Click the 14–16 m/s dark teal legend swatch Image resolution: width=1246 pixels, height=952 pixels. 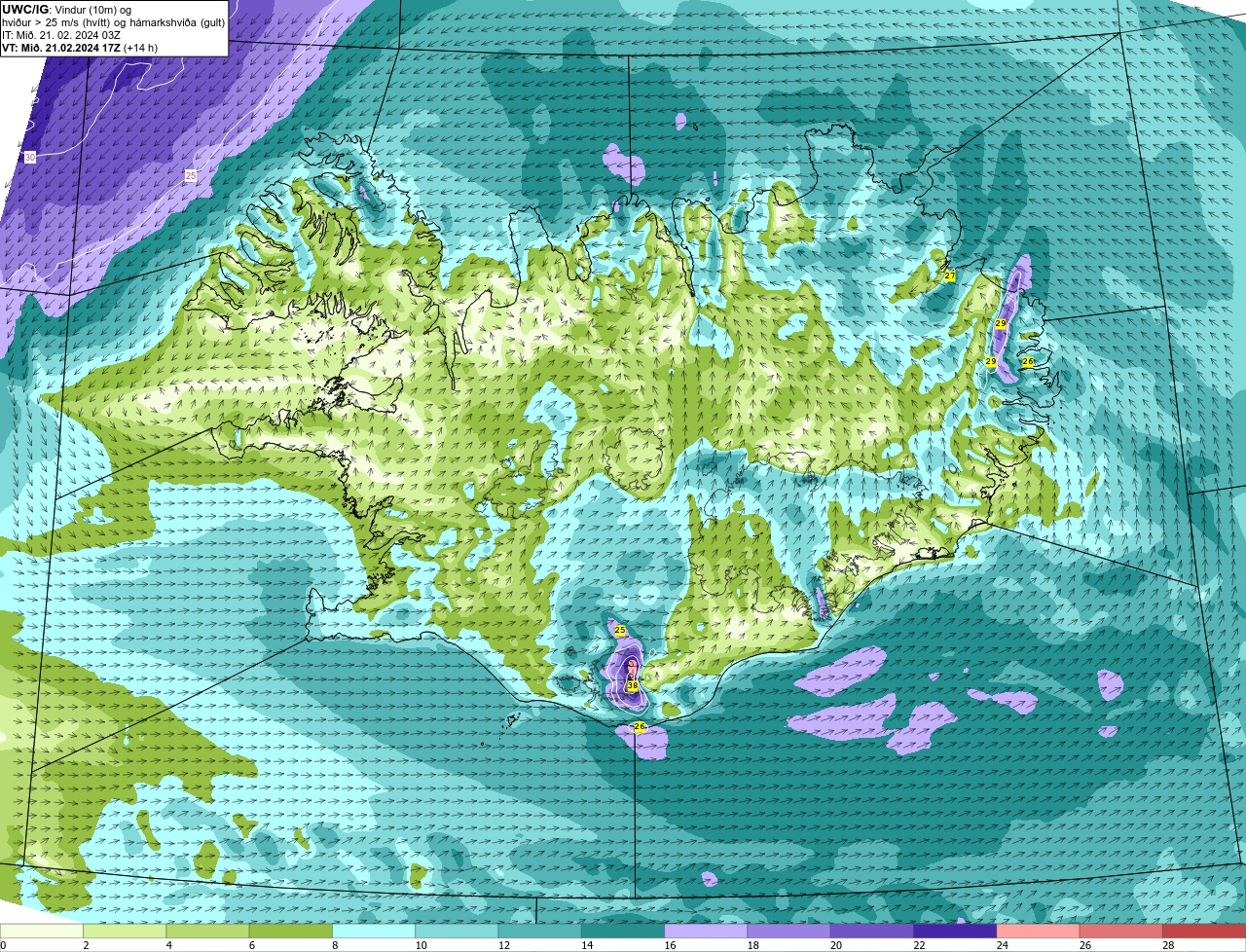coord(623,931)
